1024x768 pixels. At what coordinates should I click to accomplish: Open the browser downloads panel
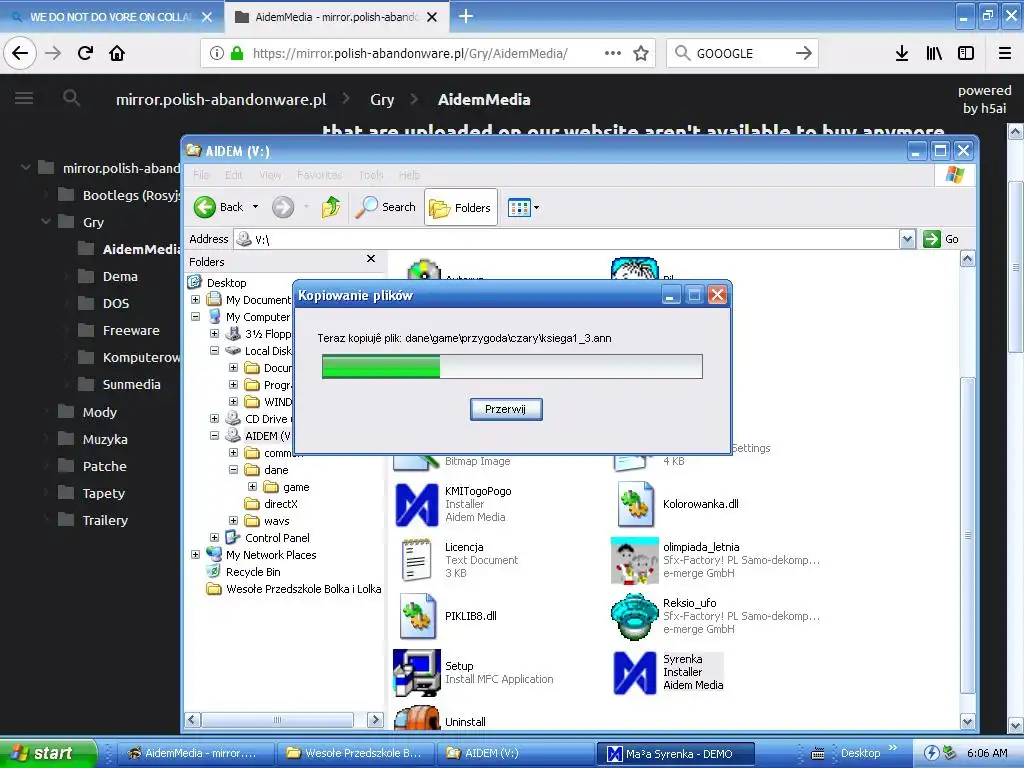tap(902, 53)
